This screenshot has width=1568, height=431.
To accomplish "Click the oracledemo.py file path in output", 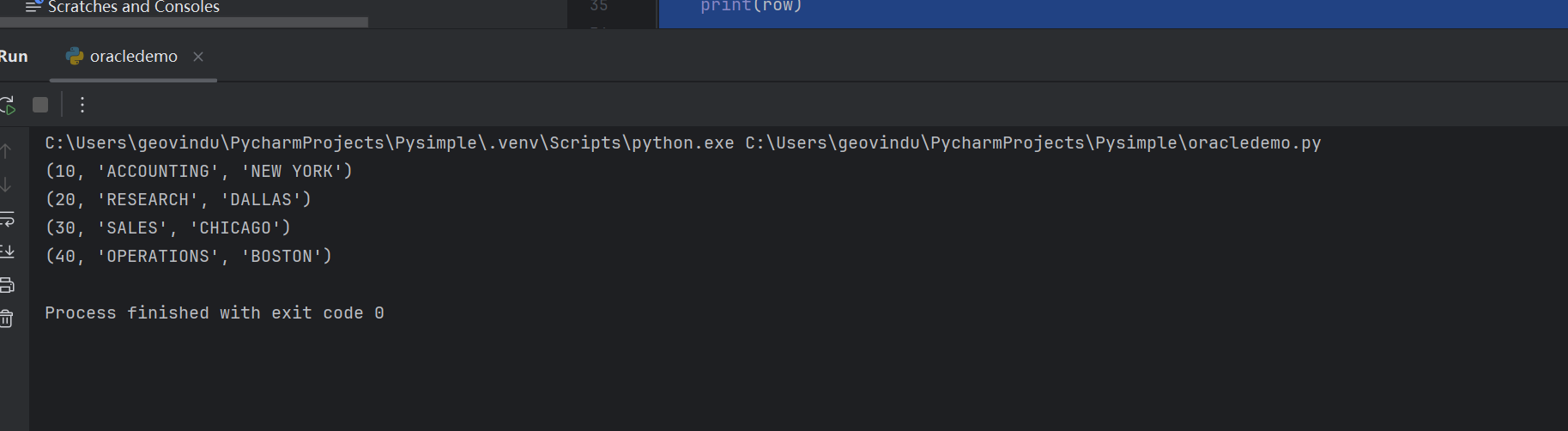I will tap(1032, 143).
